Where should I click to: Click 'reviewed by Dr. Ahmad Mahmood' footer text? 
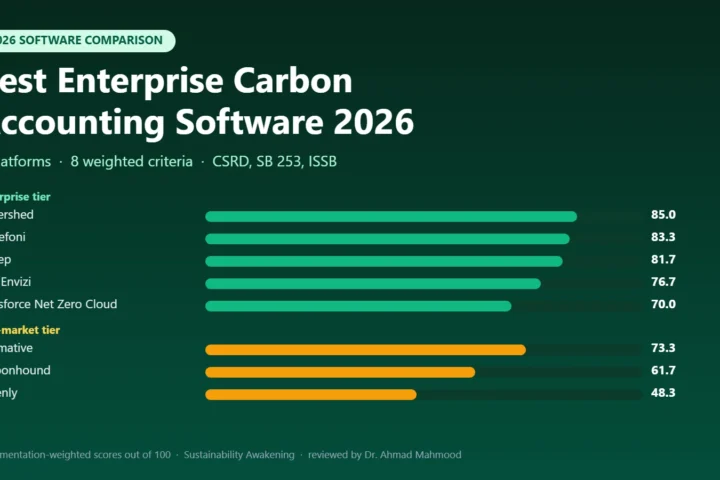tap(385, 455)
